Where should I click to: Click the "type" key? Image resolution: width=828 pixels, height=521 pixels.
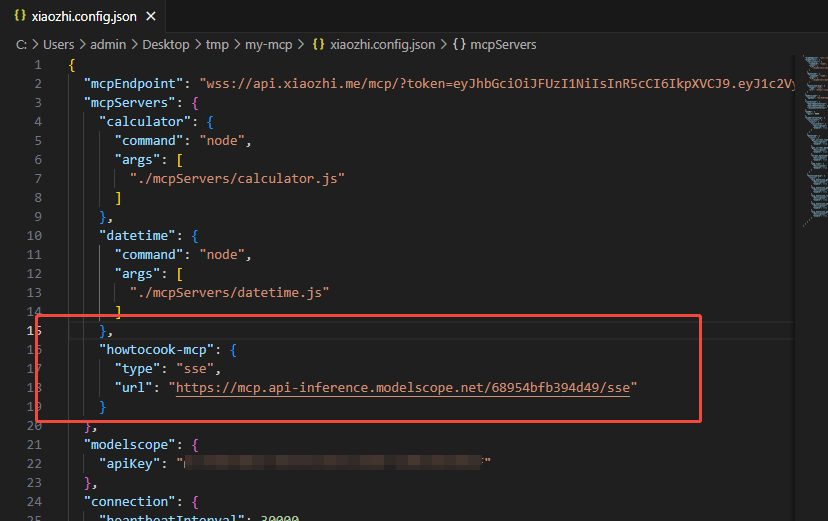pos(137,369)
